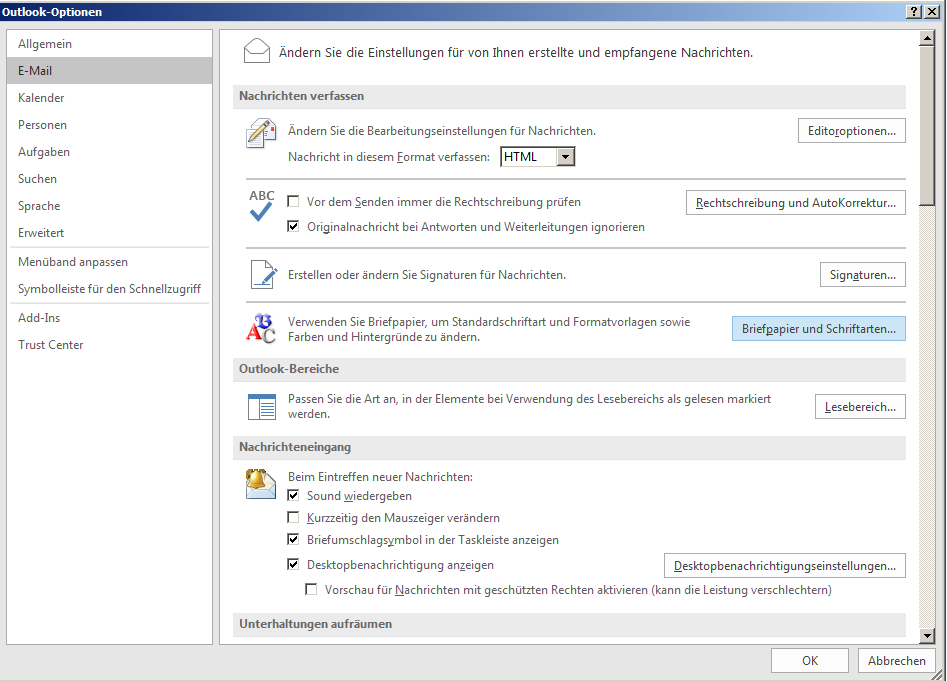
Task: Click the Lesebereich button
Action: point(860,407)
